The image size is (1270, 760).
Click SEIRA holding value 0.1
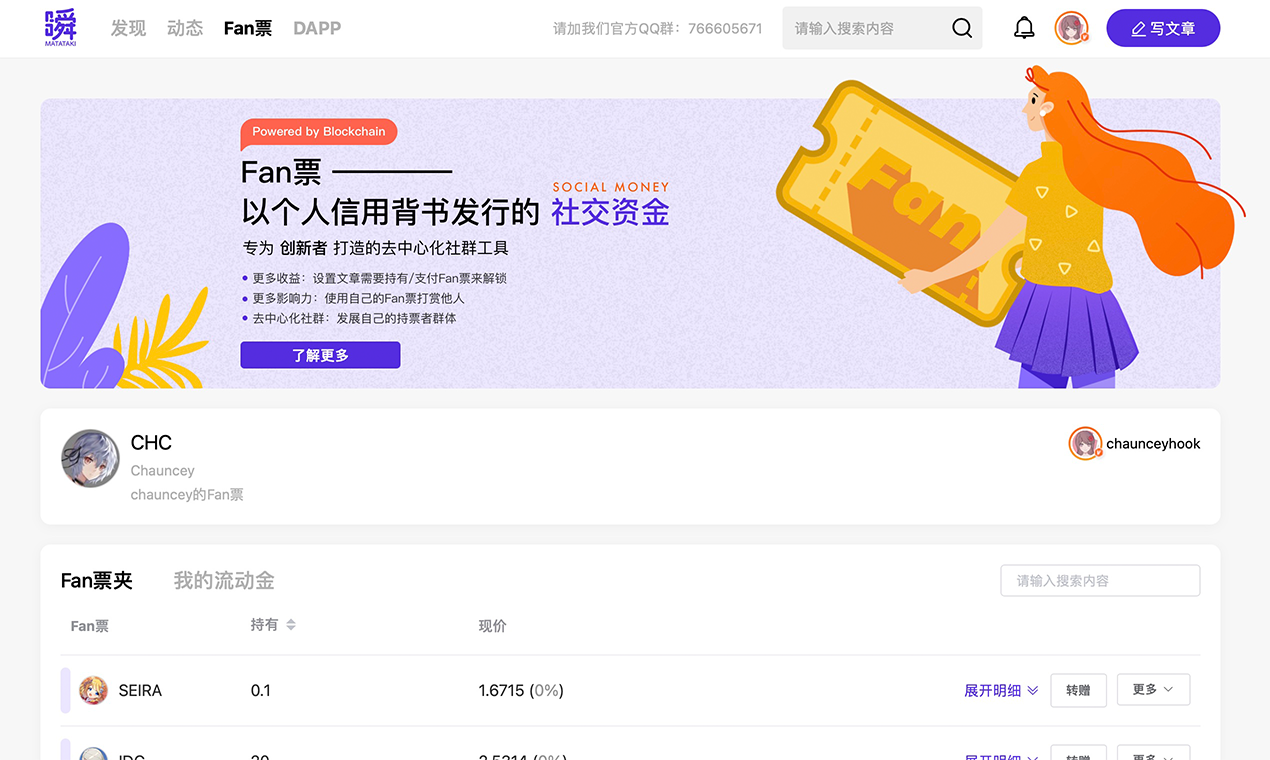coord(261,691)
